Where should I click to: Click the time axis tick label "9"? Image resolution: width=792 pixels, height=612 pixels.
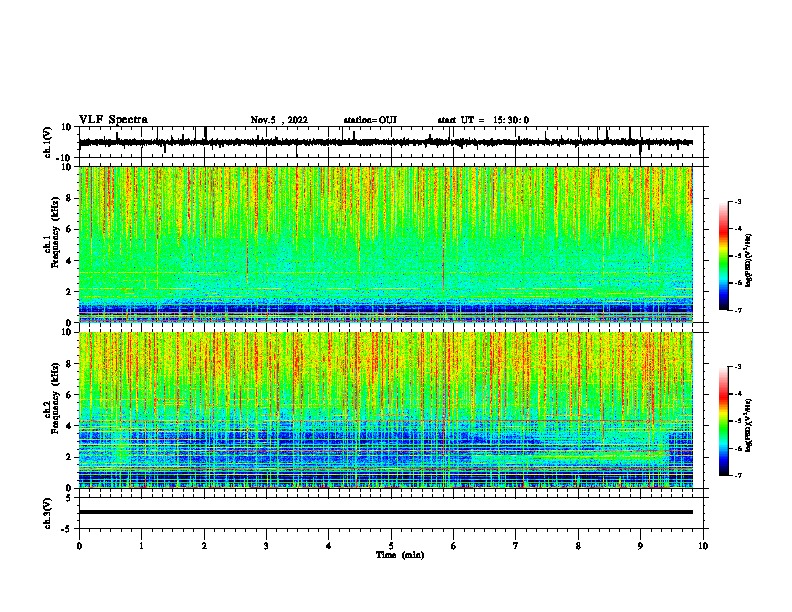(640, 546)
